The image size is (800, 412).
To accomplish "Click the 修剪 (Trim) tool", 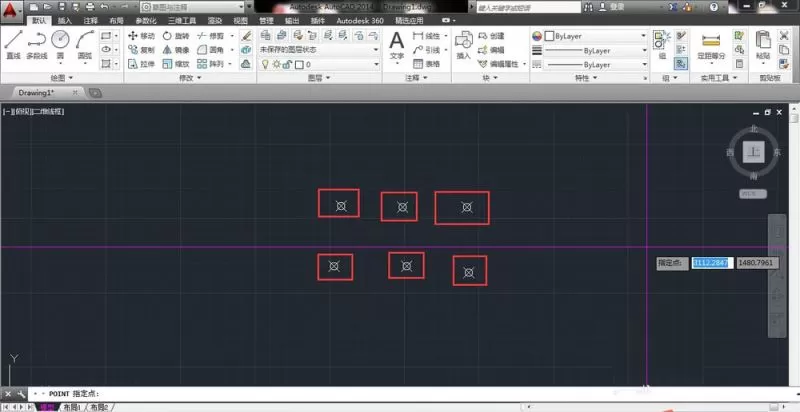I will (211, 36).
